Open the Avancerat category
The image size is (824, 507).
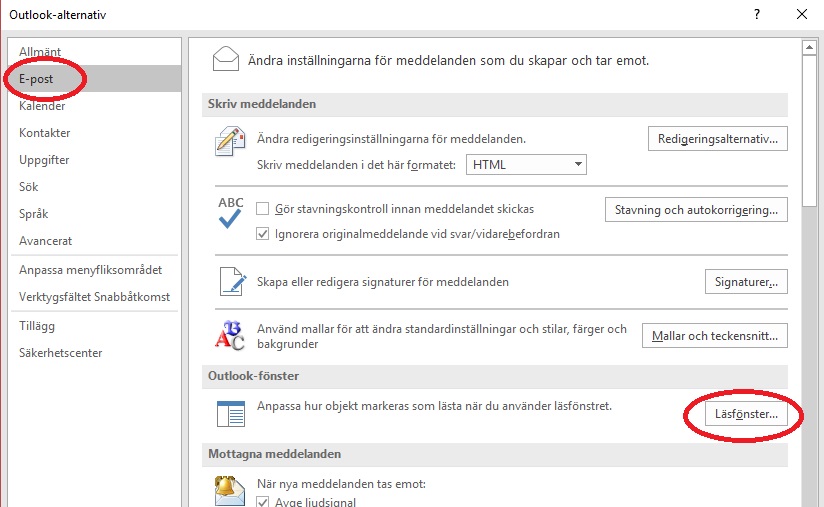coord(45,241)
